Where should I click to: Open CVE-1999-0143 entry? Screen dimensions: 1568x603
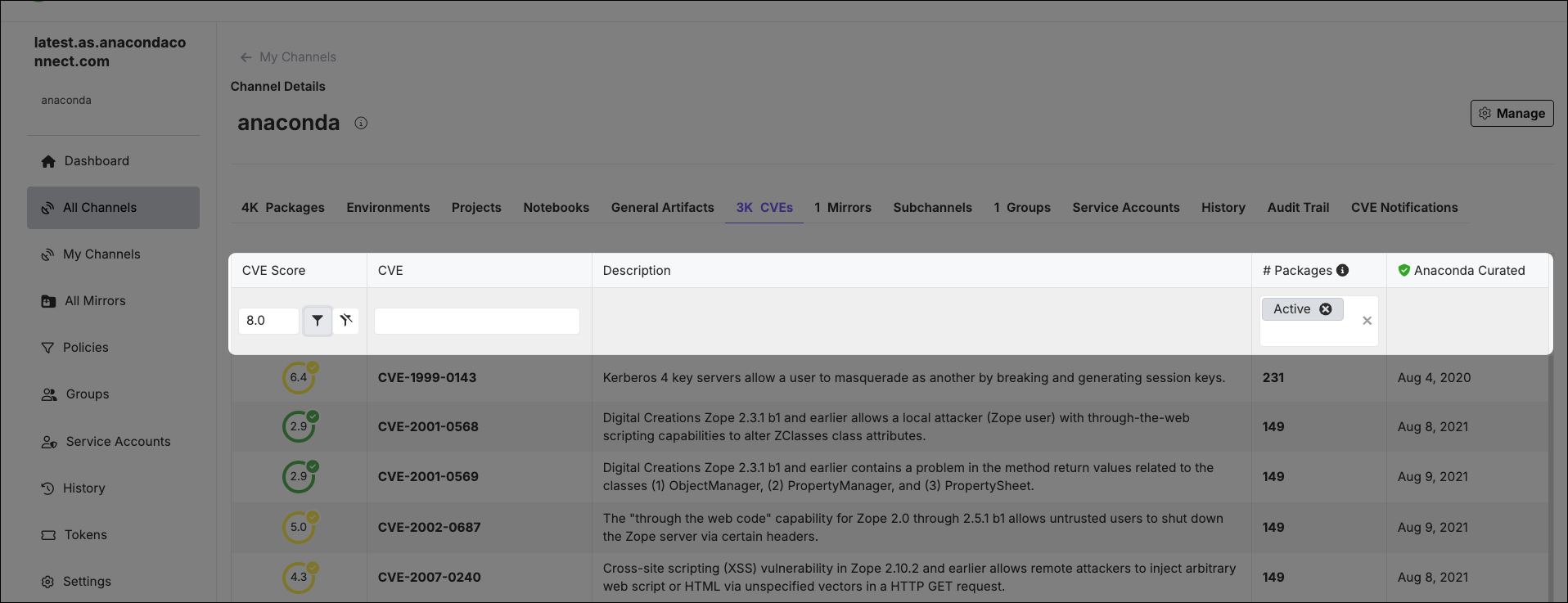tap(427, 378)
